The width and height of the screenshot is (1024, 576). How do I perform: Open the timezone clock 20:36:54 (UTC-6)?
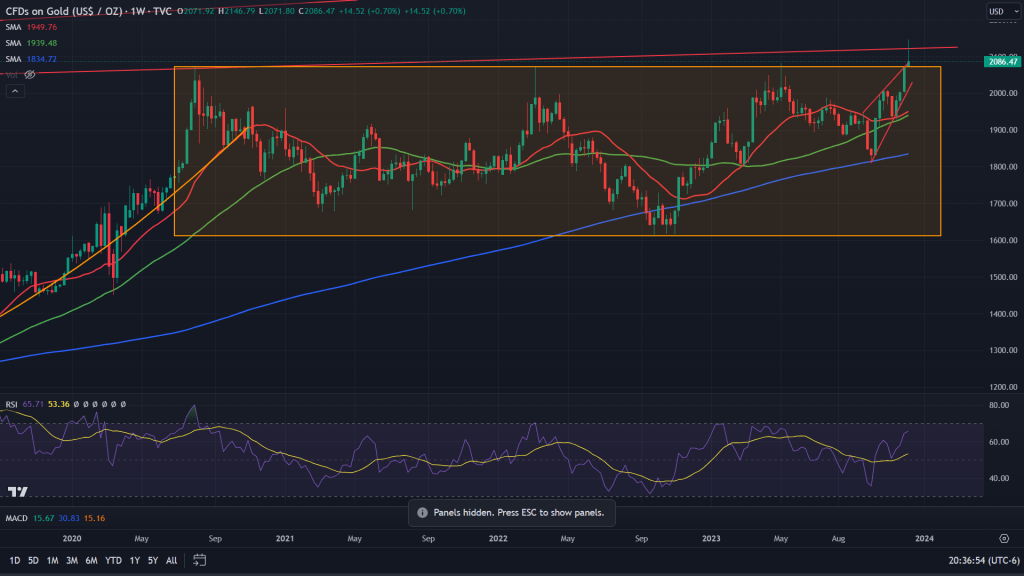(964, 560)
